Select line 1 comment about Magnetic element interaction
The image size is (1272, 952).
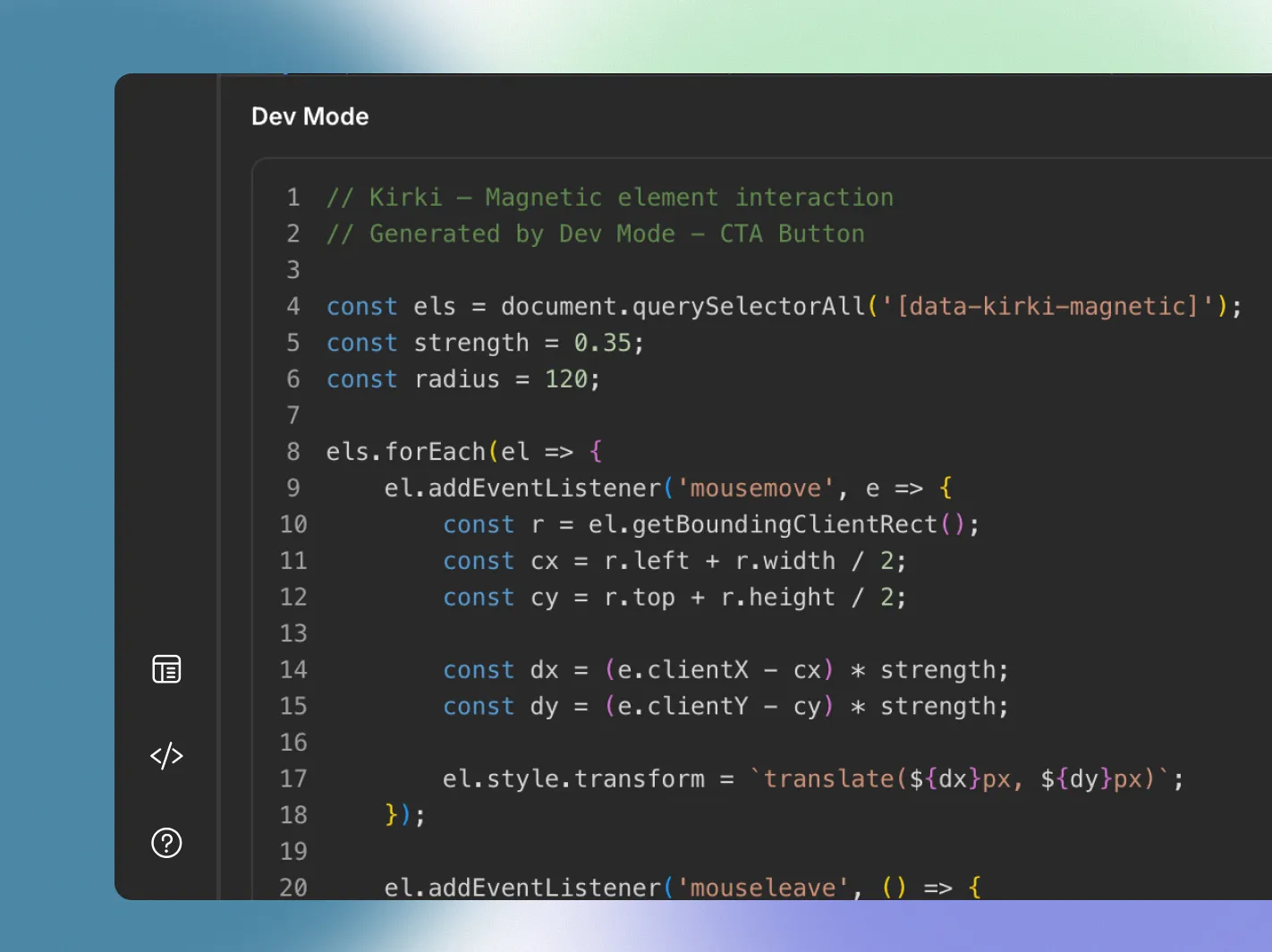point(610,198)
